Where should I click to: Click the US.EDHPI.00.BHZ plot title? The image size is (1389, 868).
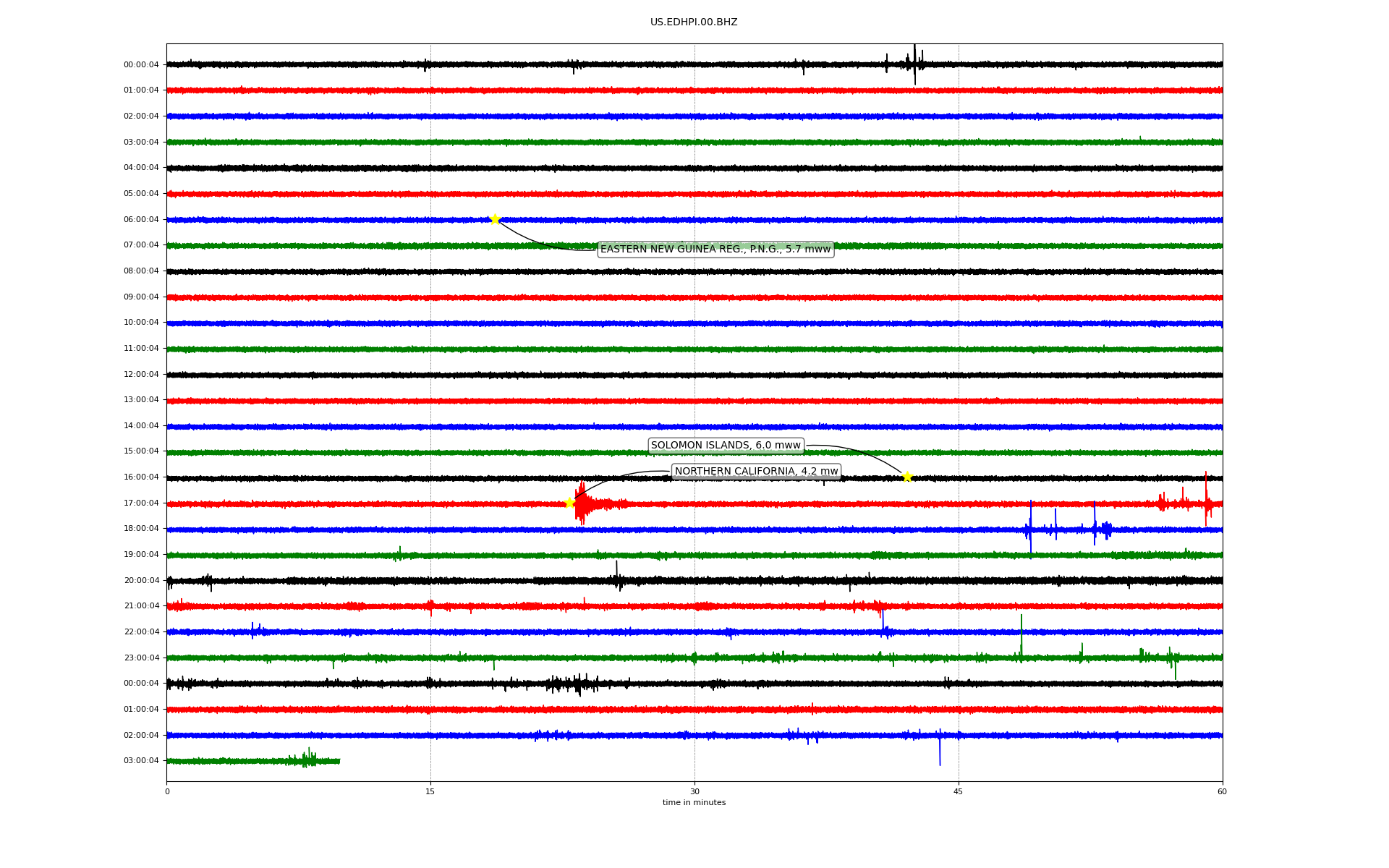(694, 22)
